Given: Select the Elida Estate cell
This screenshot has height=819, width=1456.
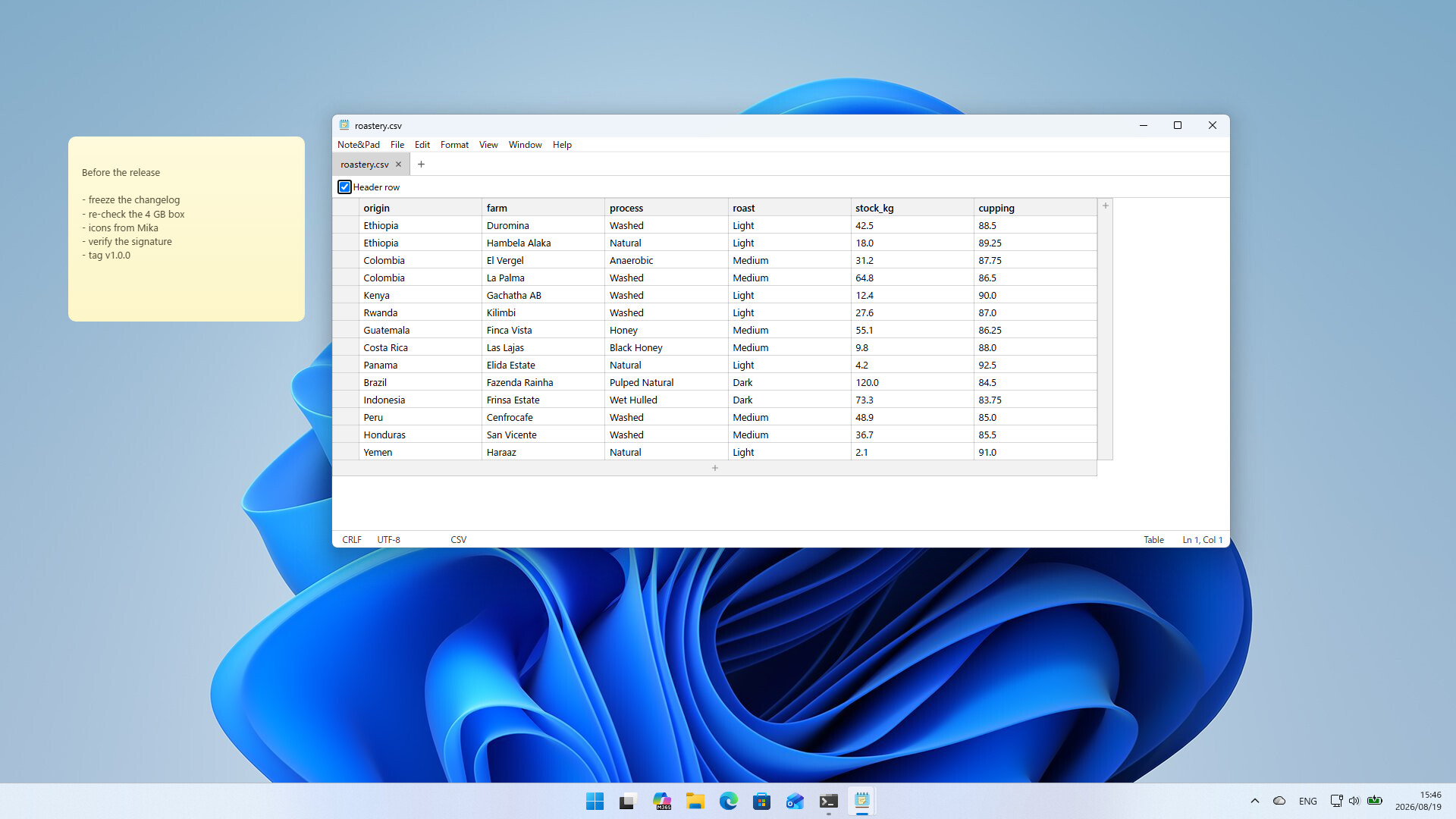Looking at the screenshot, I should [x=544, y=365].
